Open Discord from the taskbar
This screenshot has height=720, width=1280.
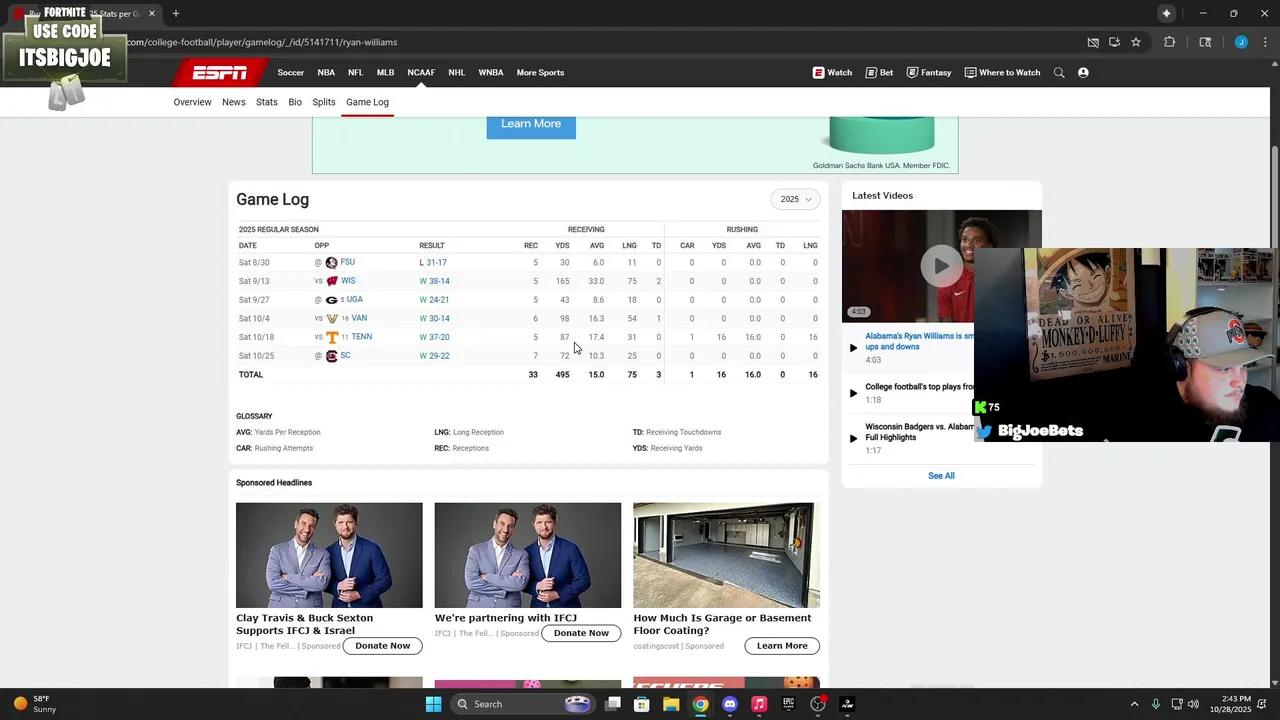(730, 704)
